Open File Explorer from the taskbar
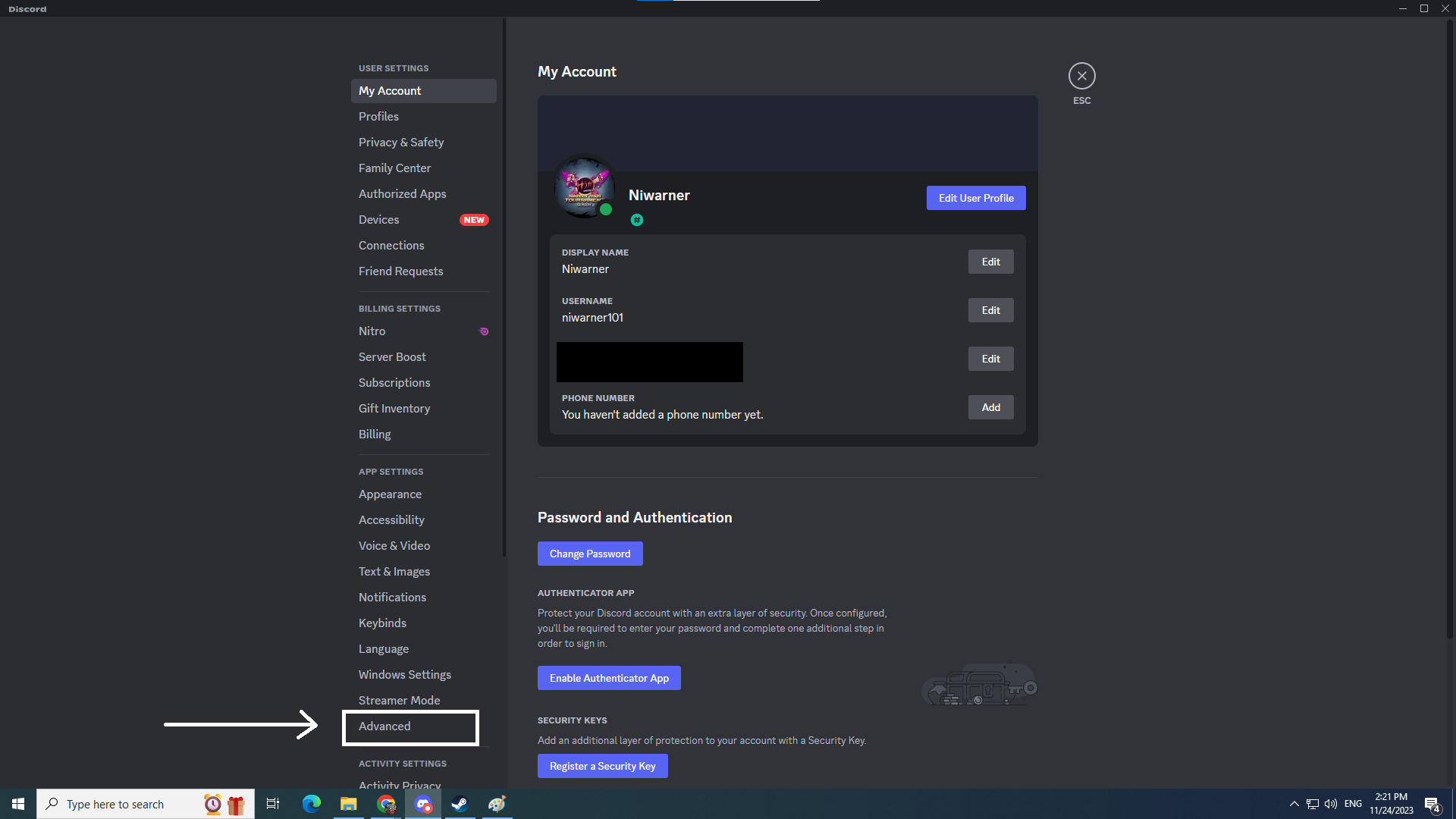 pos(349,804)
